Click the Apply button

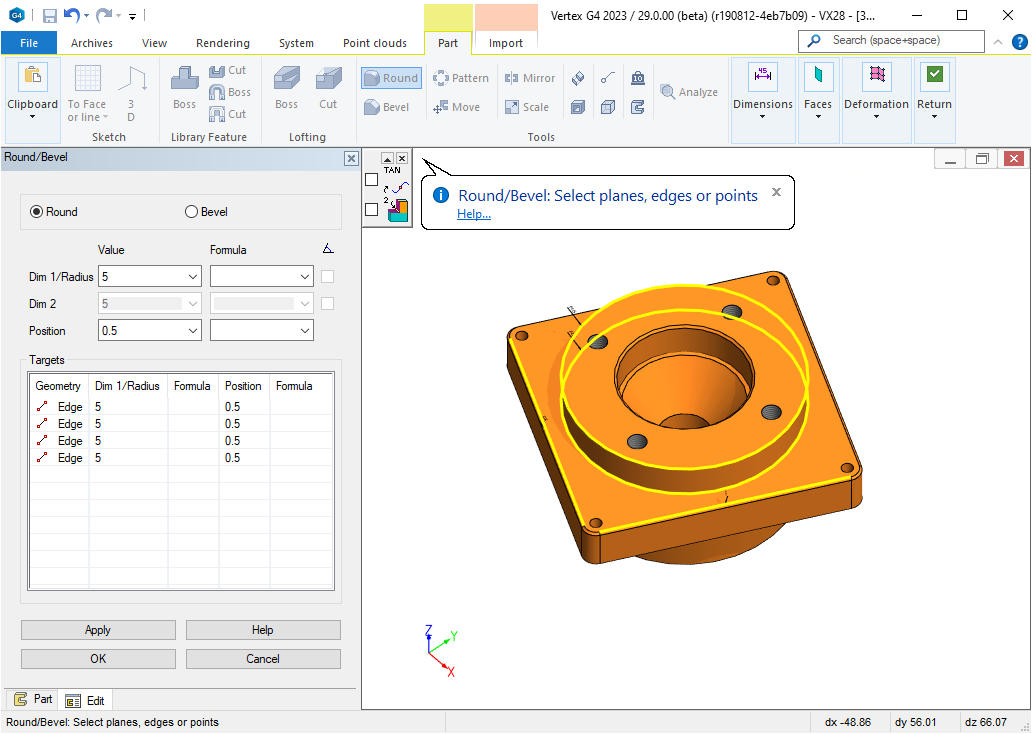pyautogui.click(x=98, y=630)
